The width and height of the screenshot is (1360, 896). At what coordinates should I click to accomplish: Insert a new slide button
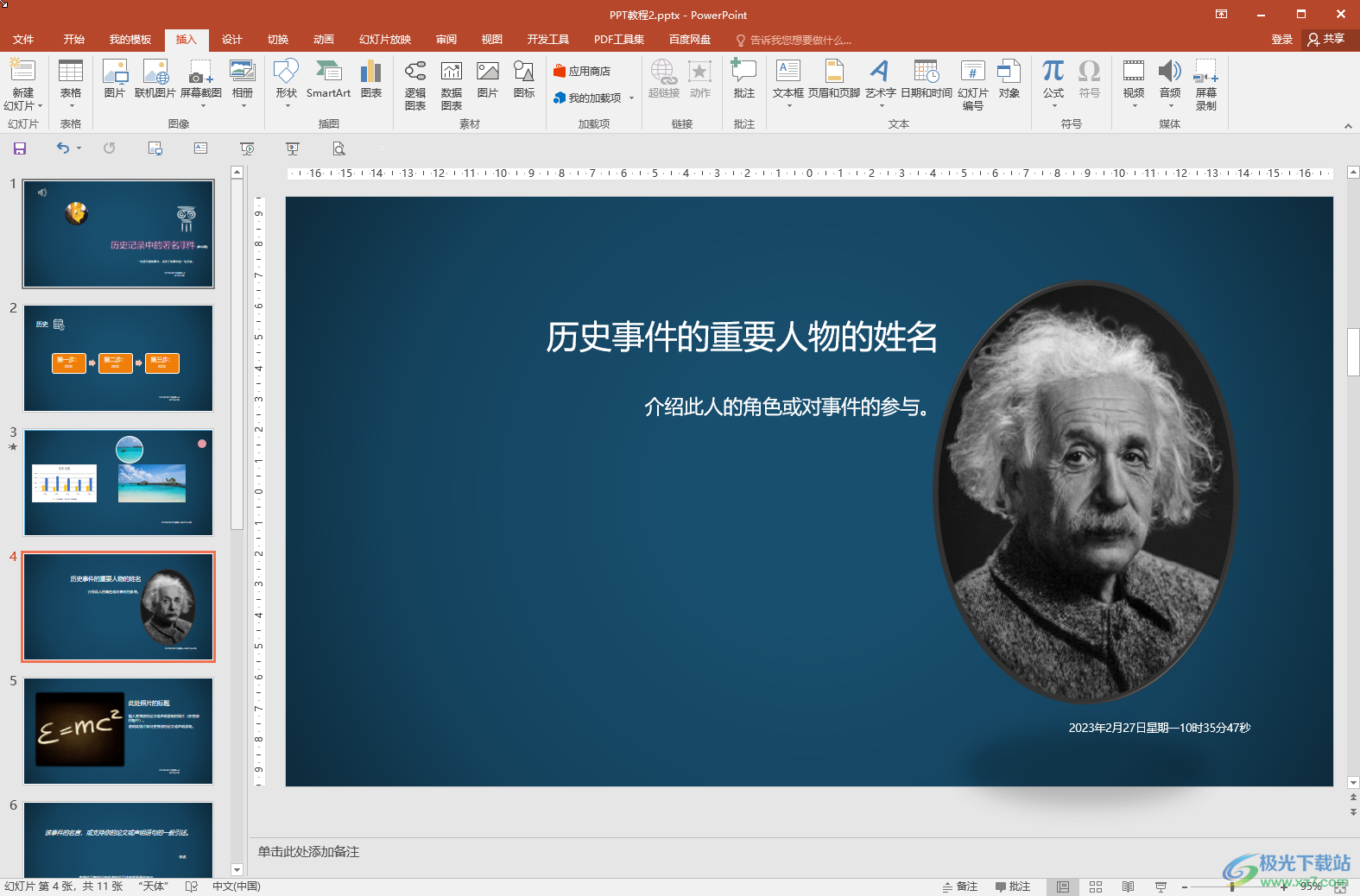[22, 85]
